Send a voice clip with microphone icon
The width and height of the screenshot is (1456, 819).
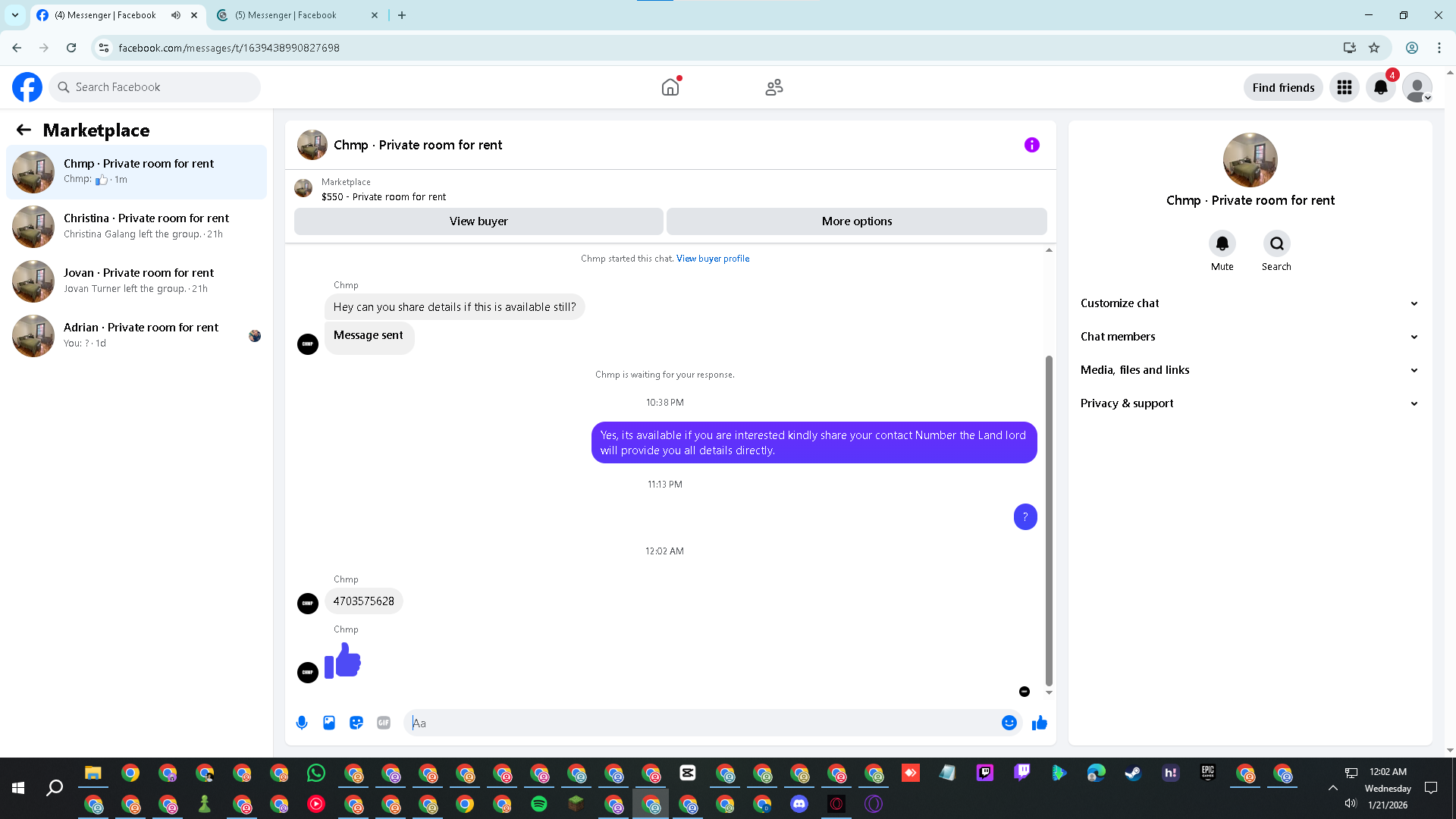302,723
